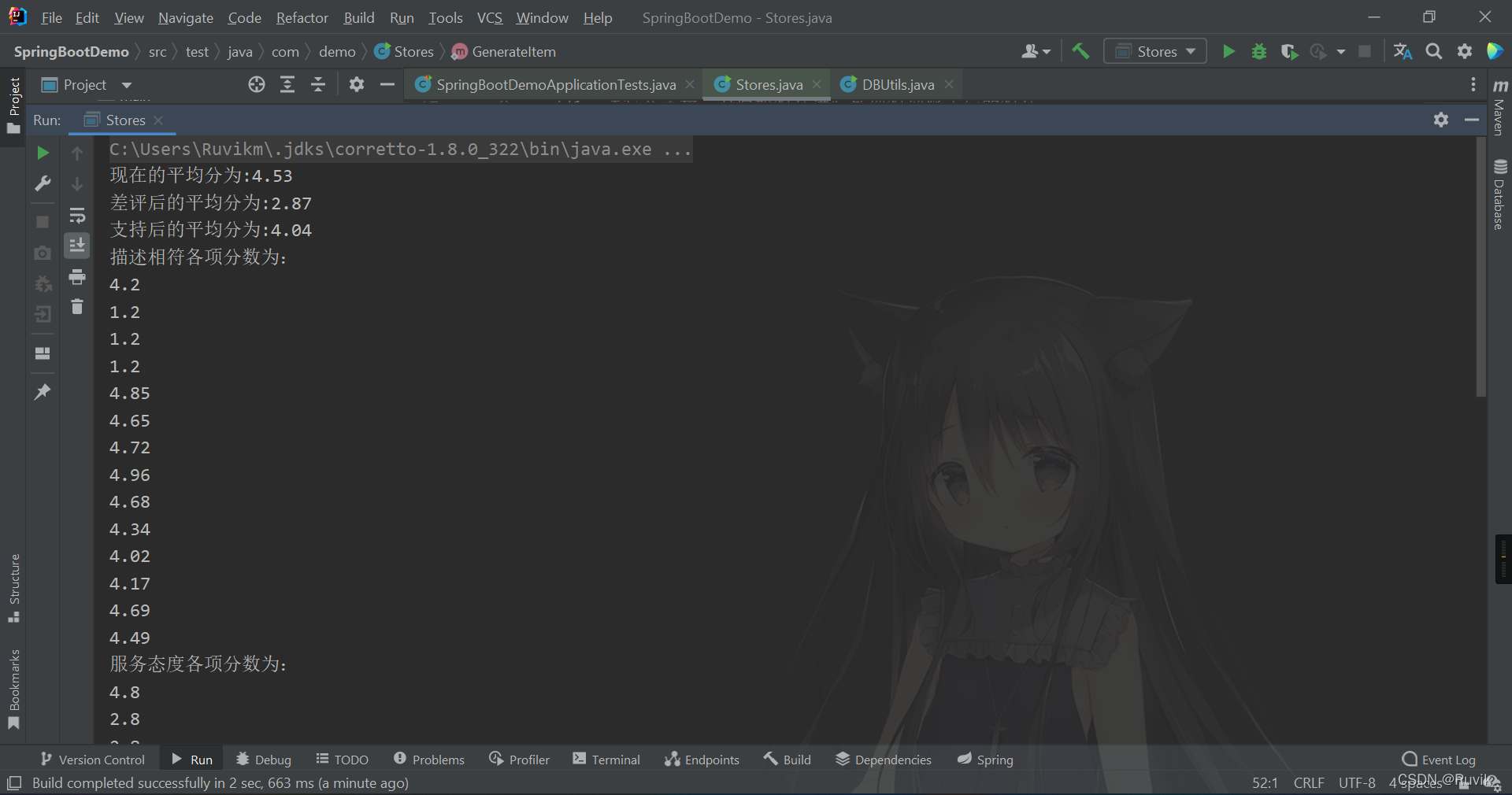Print the console output
This screenshot has height=795, width=1512.
pyautogui.click(x=77, y=277)
